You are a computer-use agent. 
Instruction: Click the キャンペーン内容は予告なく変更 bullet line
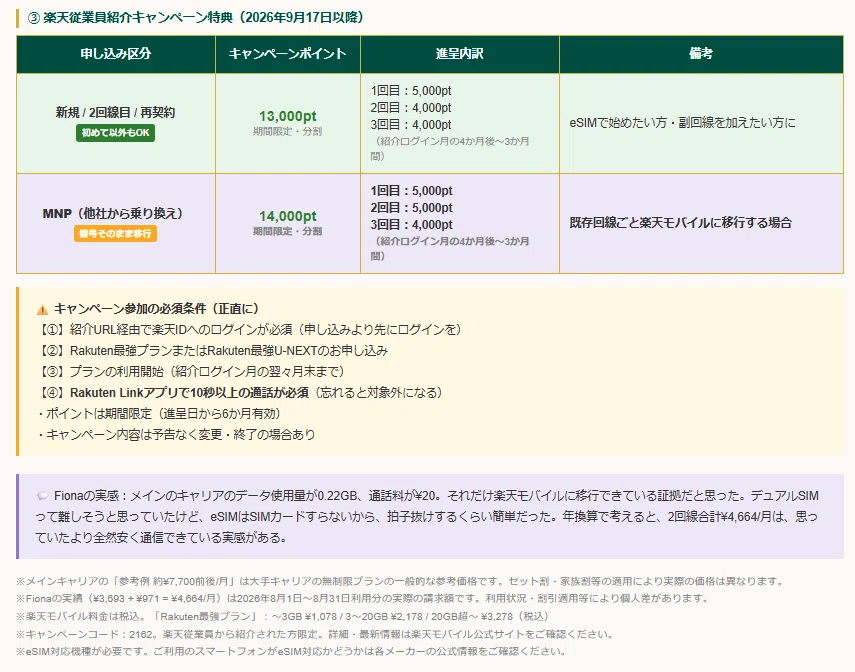coord(176,435)
